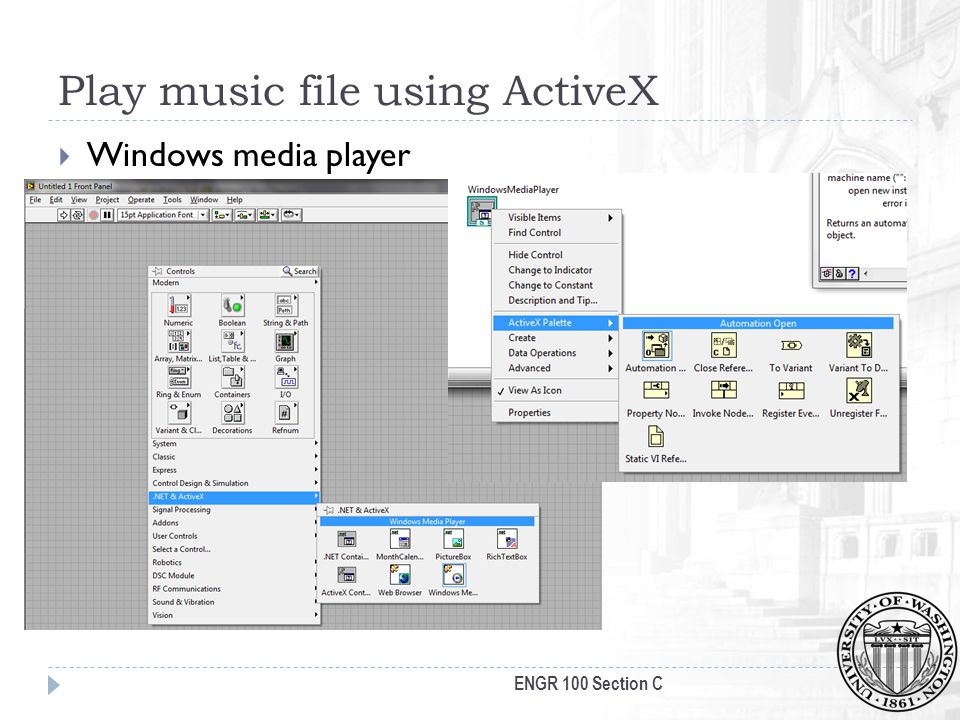
Task: Open the 15pt Application Font dropdown
Action: point(163,215)
